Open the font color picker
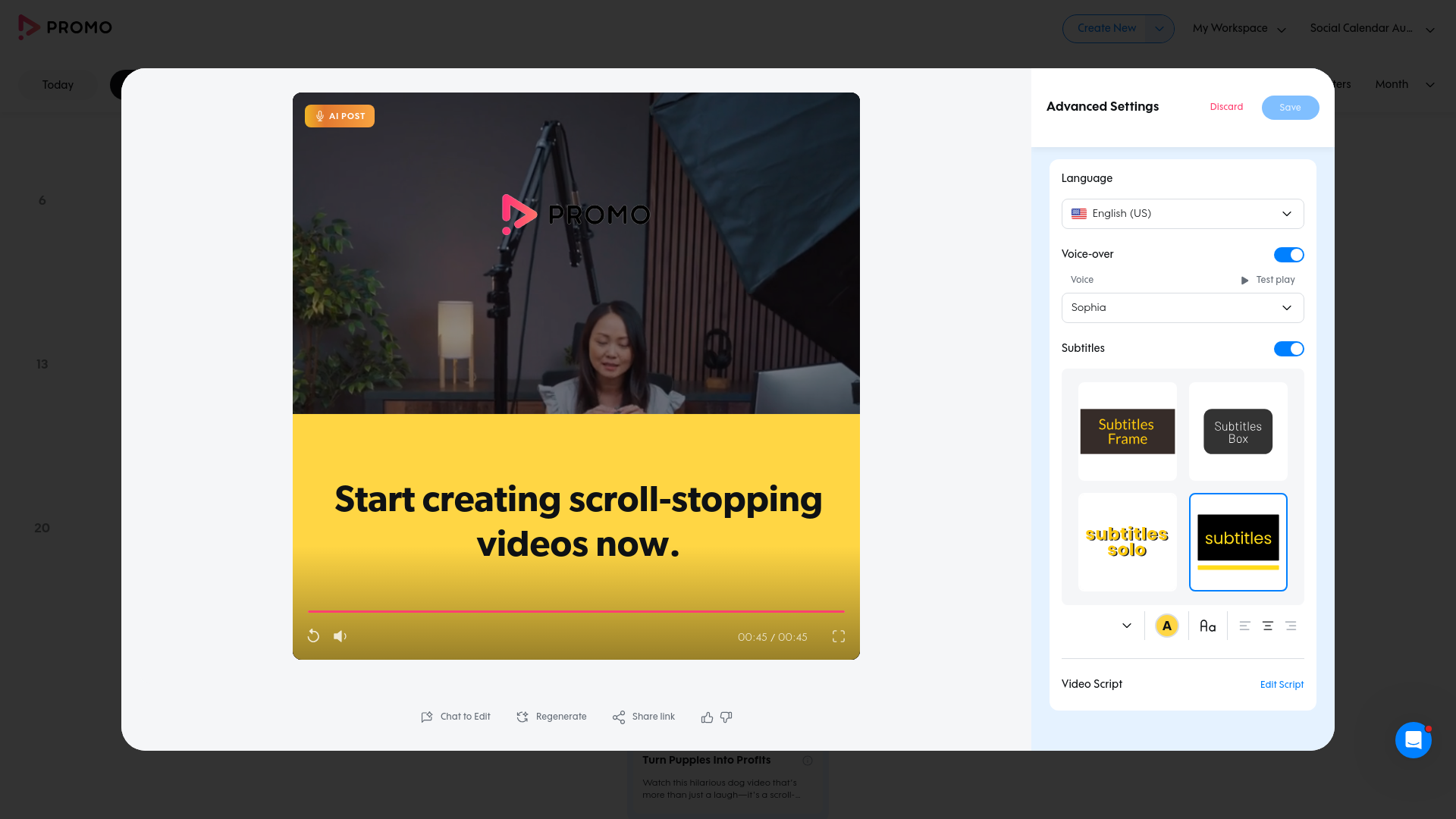The image size is (1456, 819). (x=1167, y=626)
